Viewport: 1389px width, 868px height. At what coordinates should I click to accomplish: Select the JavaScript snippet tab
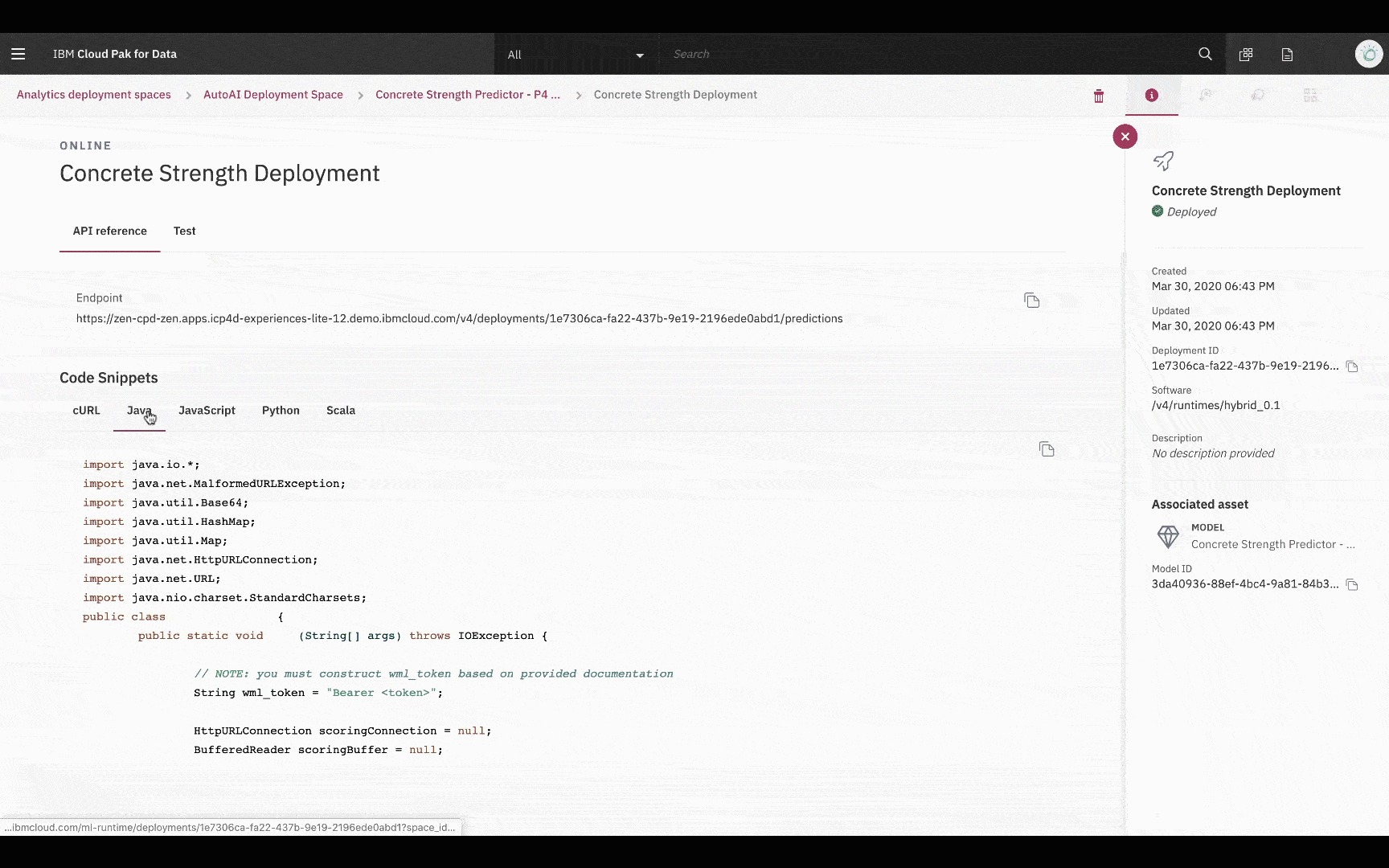[x=207, y=410]
